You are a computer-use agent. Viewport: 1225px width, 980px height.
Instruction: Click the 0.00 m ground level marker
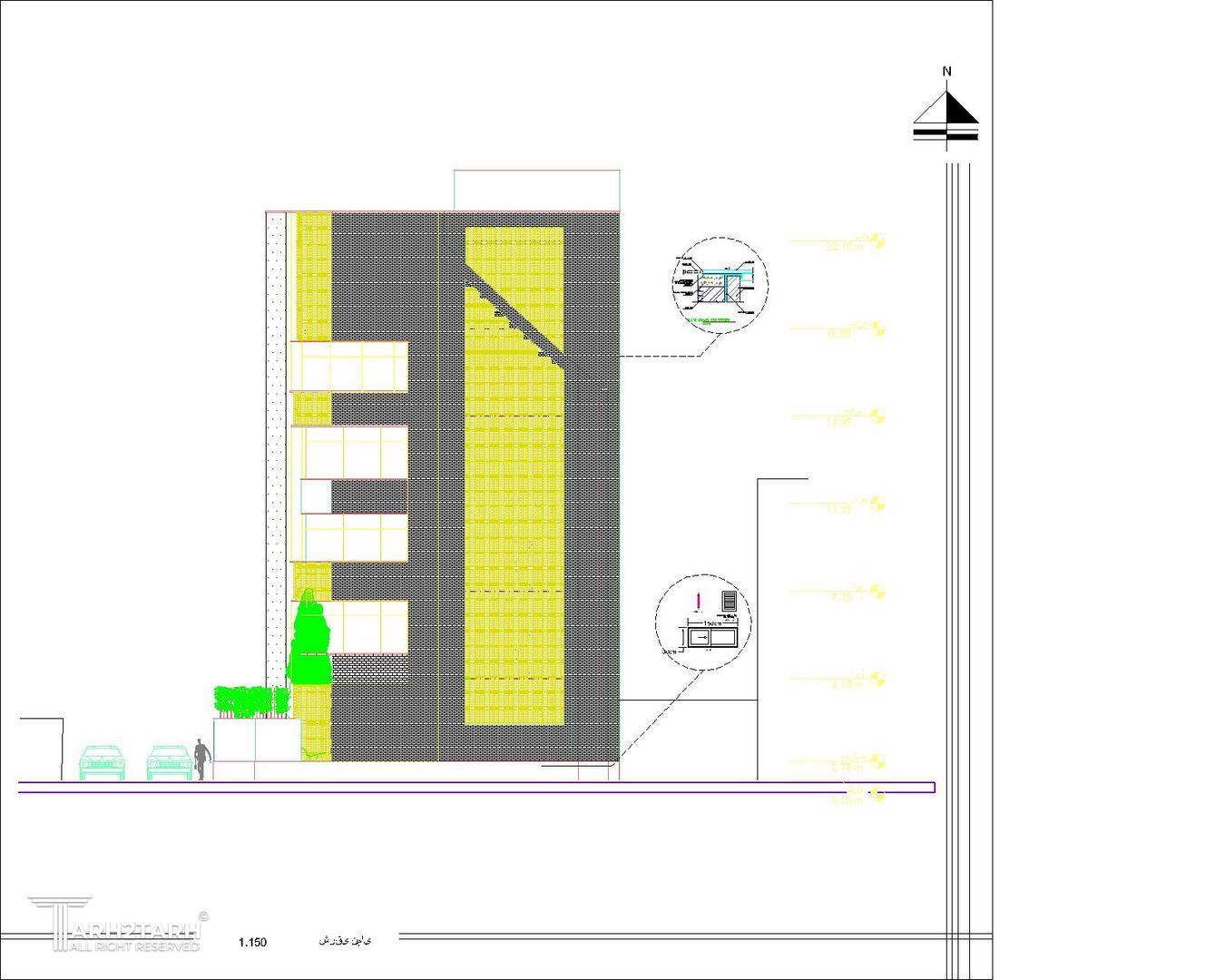click(x=876, y=795)
